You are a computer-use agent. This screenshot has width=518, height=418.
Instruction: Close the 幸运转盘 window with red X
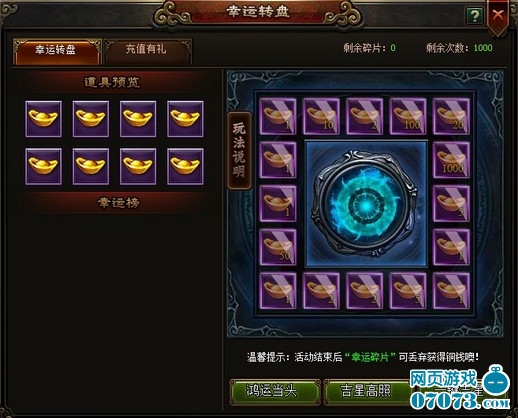(498, 15)
